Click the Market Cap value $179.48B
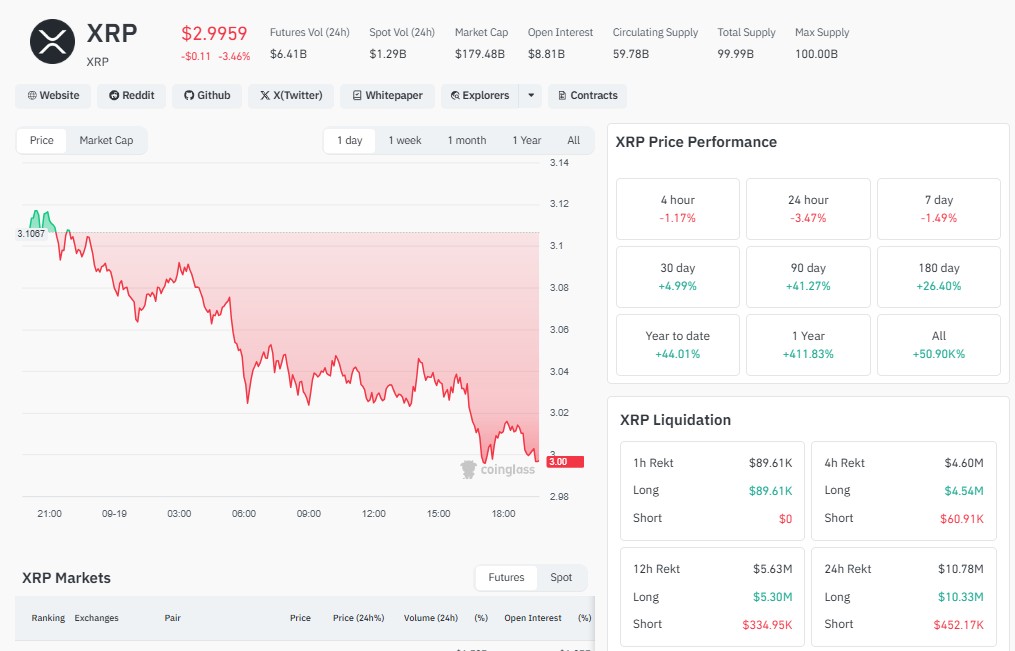Screen dimensions: 1015x651 pos(480,54)
